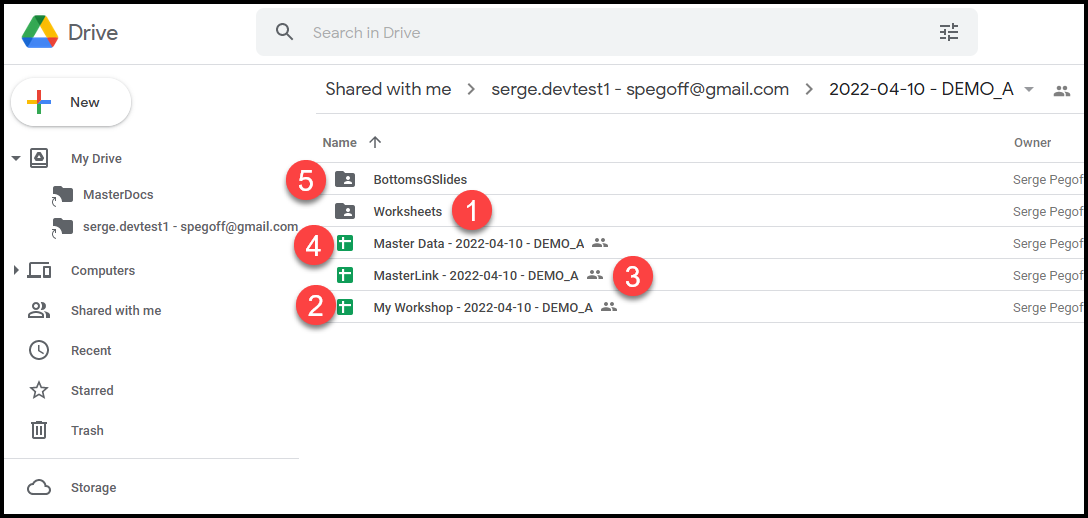This screenshot has width=1088, height=518.
Task: Select the MasterLink - 2022-04-10 - DEMO_A file
Action: [475, 275]
